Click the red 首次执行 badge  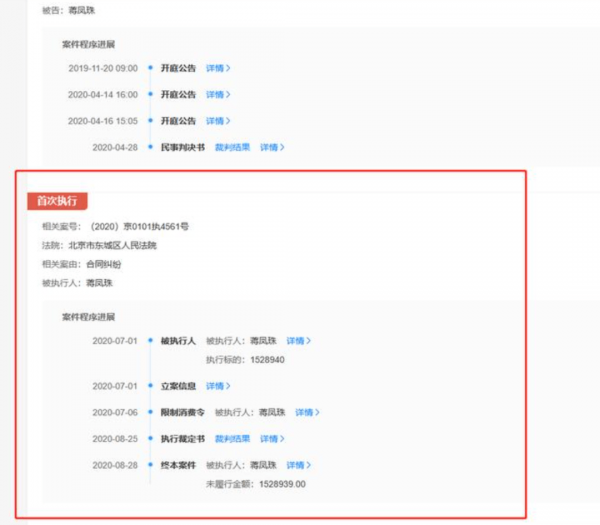pos(56,201)
